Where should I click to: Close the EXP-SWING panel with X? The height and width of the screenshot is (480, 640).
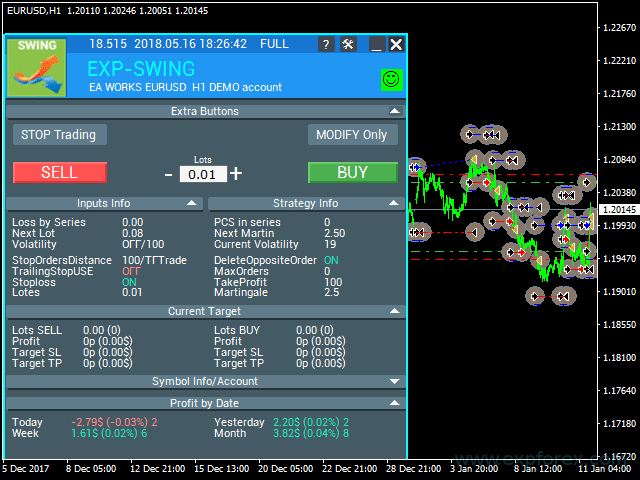[x=396, y=44]
